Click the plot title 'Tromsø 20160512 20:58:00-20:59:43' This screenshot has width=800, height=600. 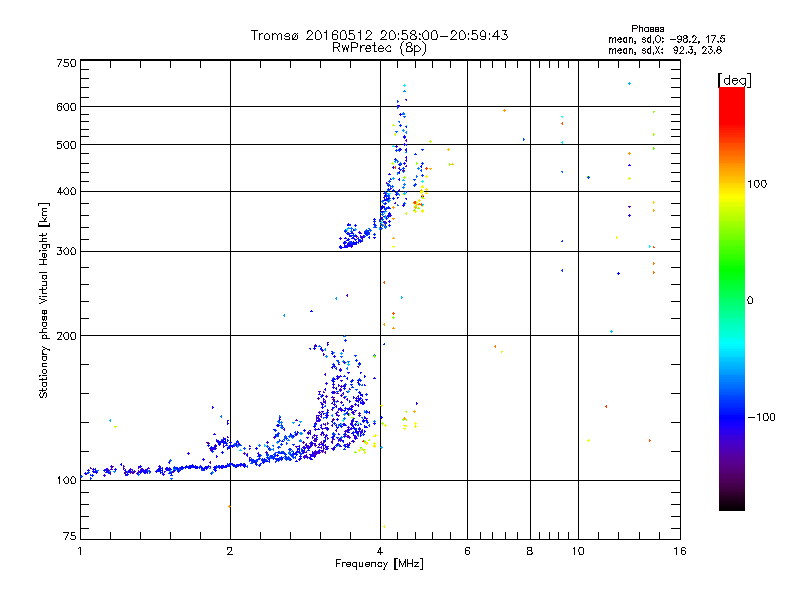pos(379,35)
